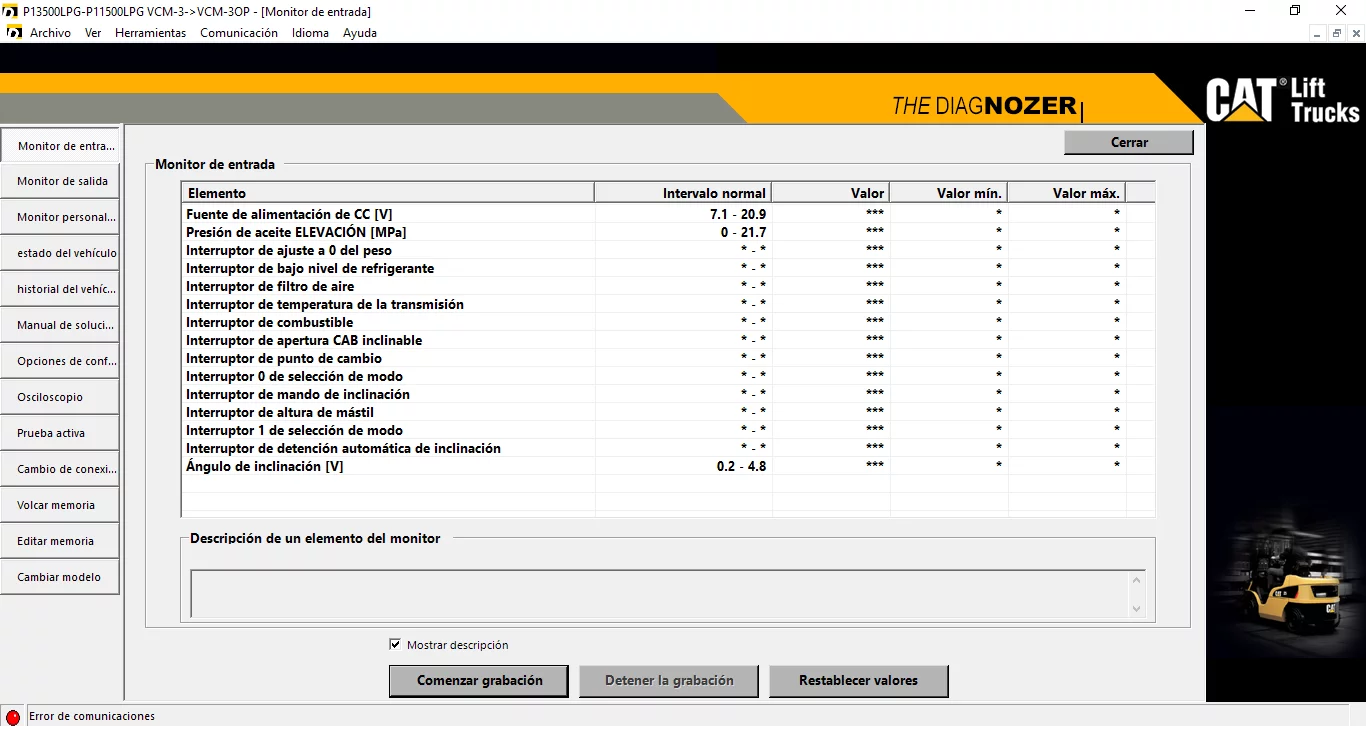Image resolution: width=1368 pixels, height=736 pixels.
Task: Open the Idioma menu
Action: click(310, 32)
